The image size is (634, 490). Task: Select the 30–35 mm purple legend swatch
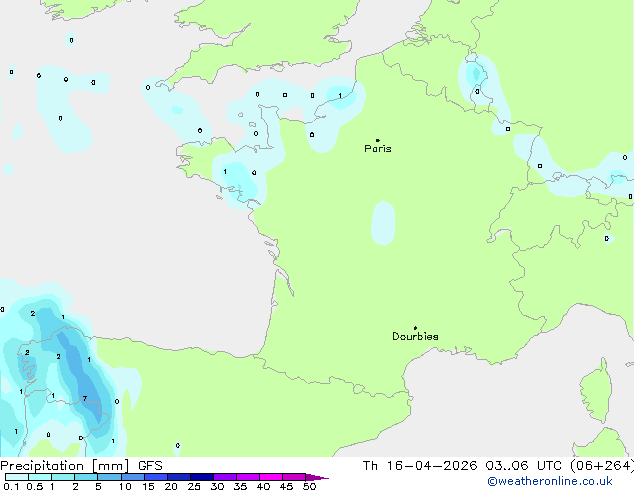(225, 477)
